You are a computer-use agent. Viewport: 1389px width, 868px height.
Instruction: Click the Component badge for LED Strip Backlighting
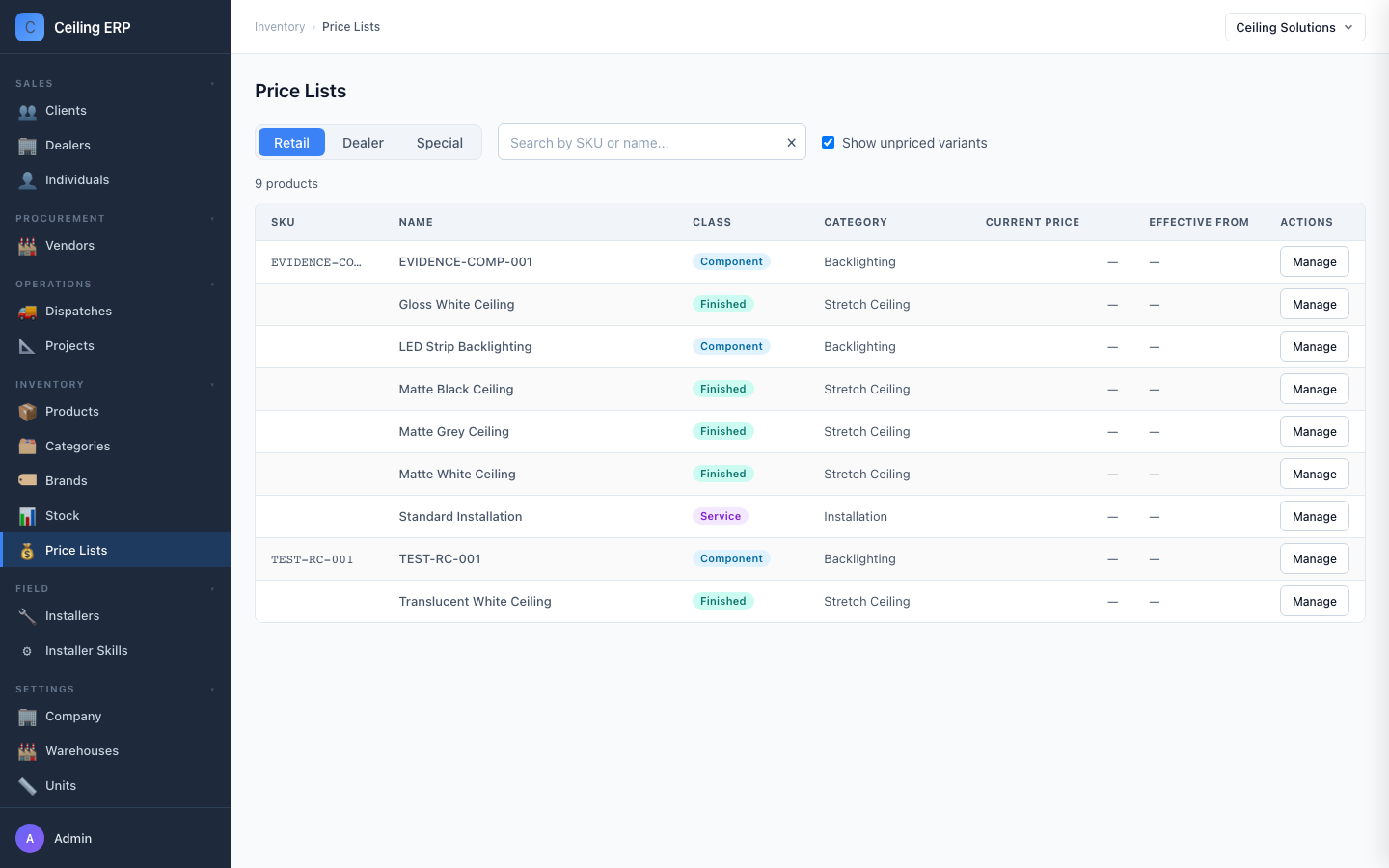[x=731, y=346]
